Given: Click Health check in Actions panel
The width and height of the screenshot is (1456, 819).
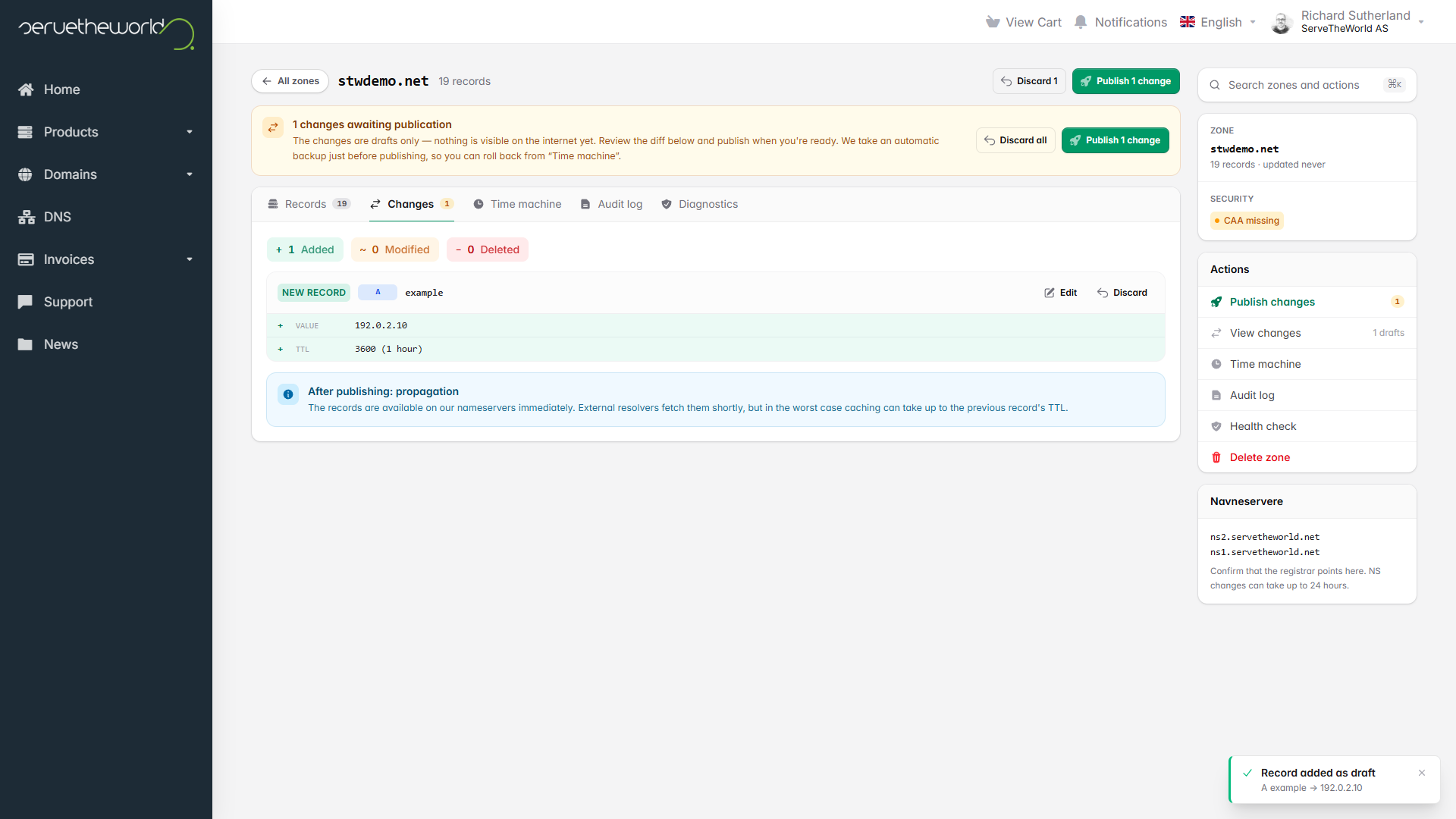Looking at the screenshot, I should pos(1307,426).
